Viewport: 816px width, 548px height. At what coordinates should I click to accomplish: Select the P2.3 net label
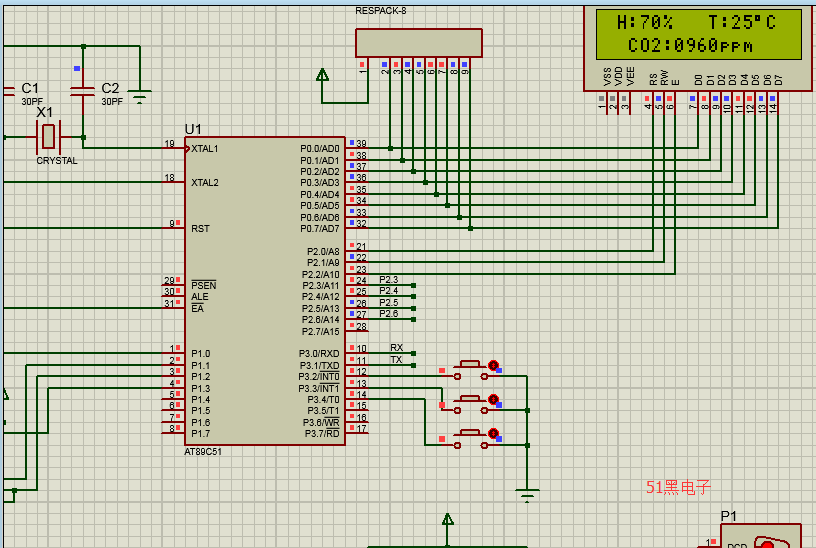pyautogui.click(x=389, y=279)
